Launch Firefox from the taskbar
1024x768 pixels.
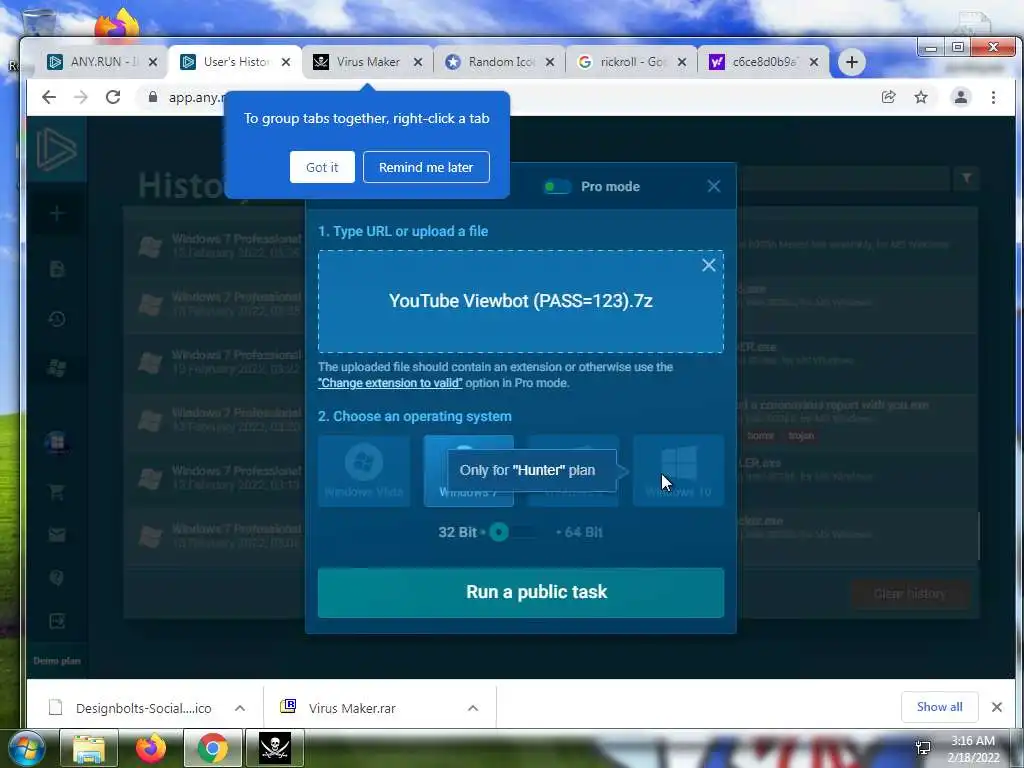click(x=151, y=748)
